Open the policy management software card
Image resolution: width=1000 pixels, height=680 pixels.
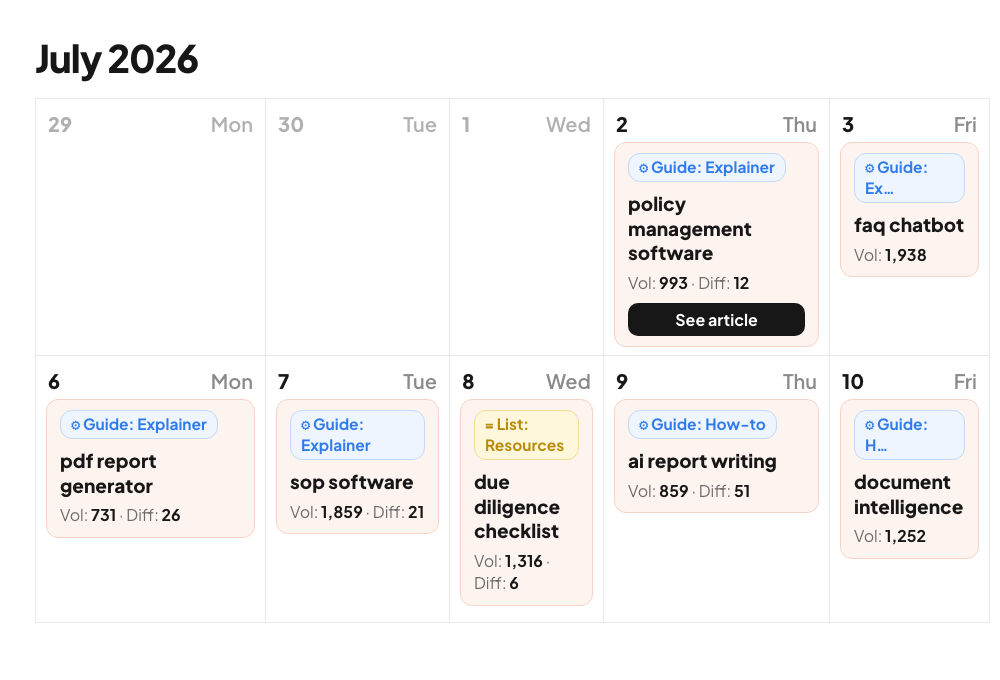[x=716, y=244]
